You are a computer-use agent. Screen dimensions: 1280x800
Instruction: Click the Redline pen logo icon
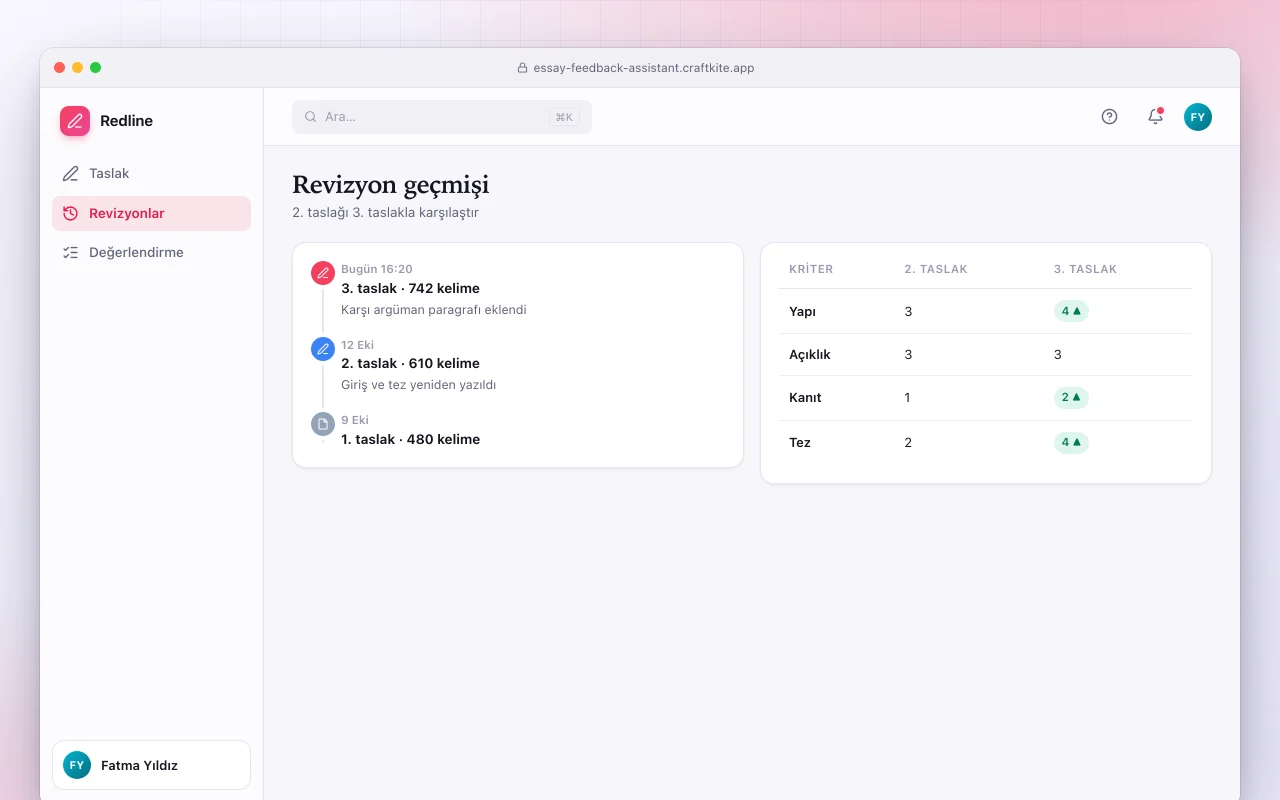[75, 121]
